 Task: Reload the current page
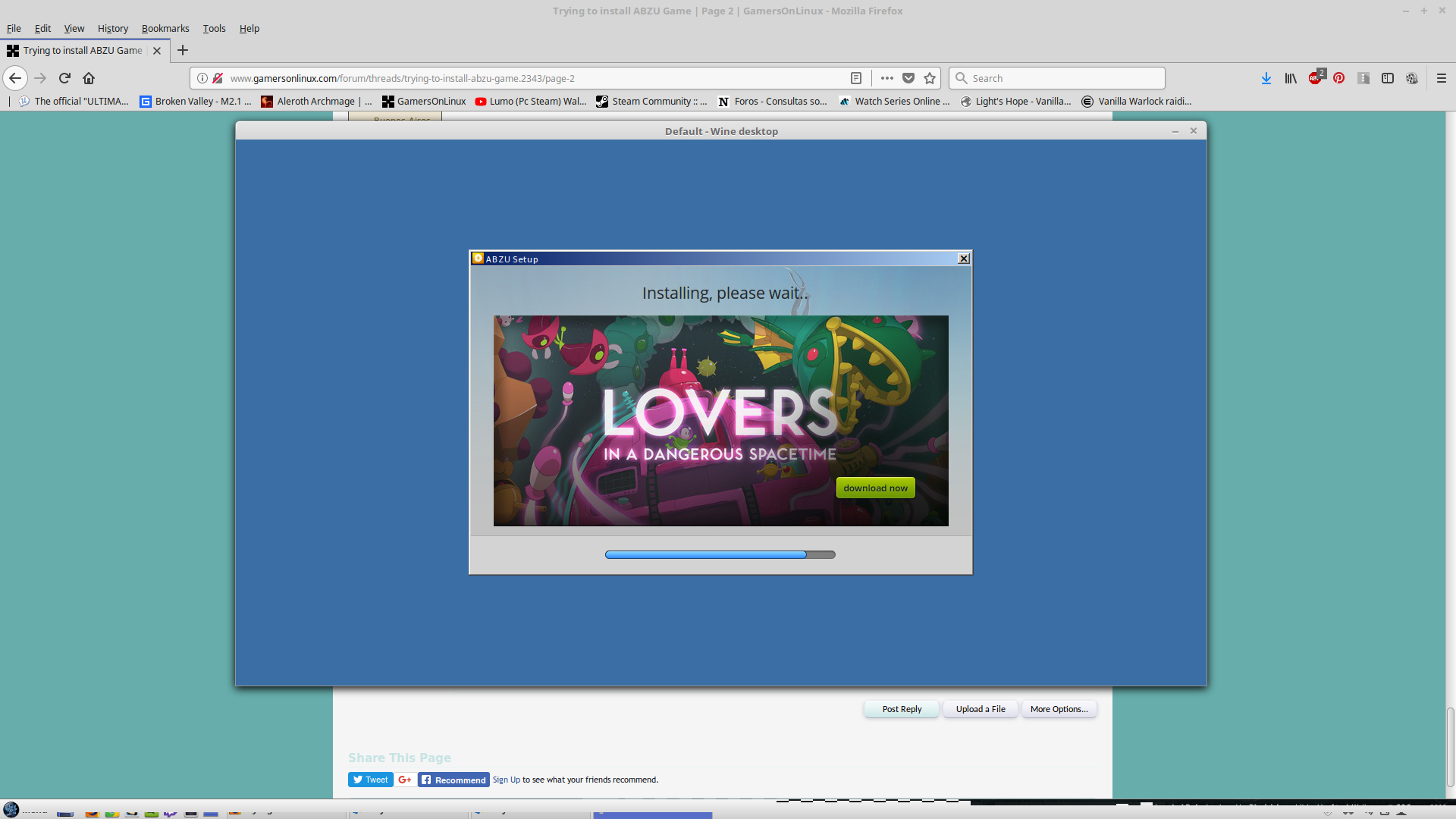point(64,78)
